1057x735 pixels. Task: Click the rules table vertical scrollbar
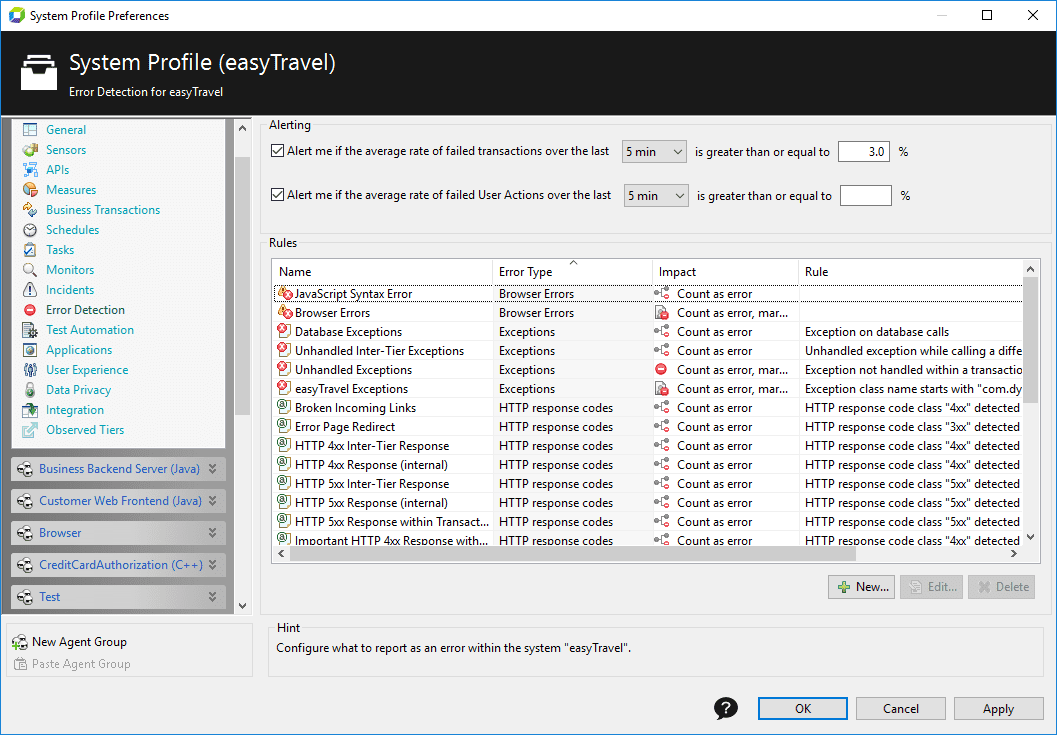tap(1030, 341)
